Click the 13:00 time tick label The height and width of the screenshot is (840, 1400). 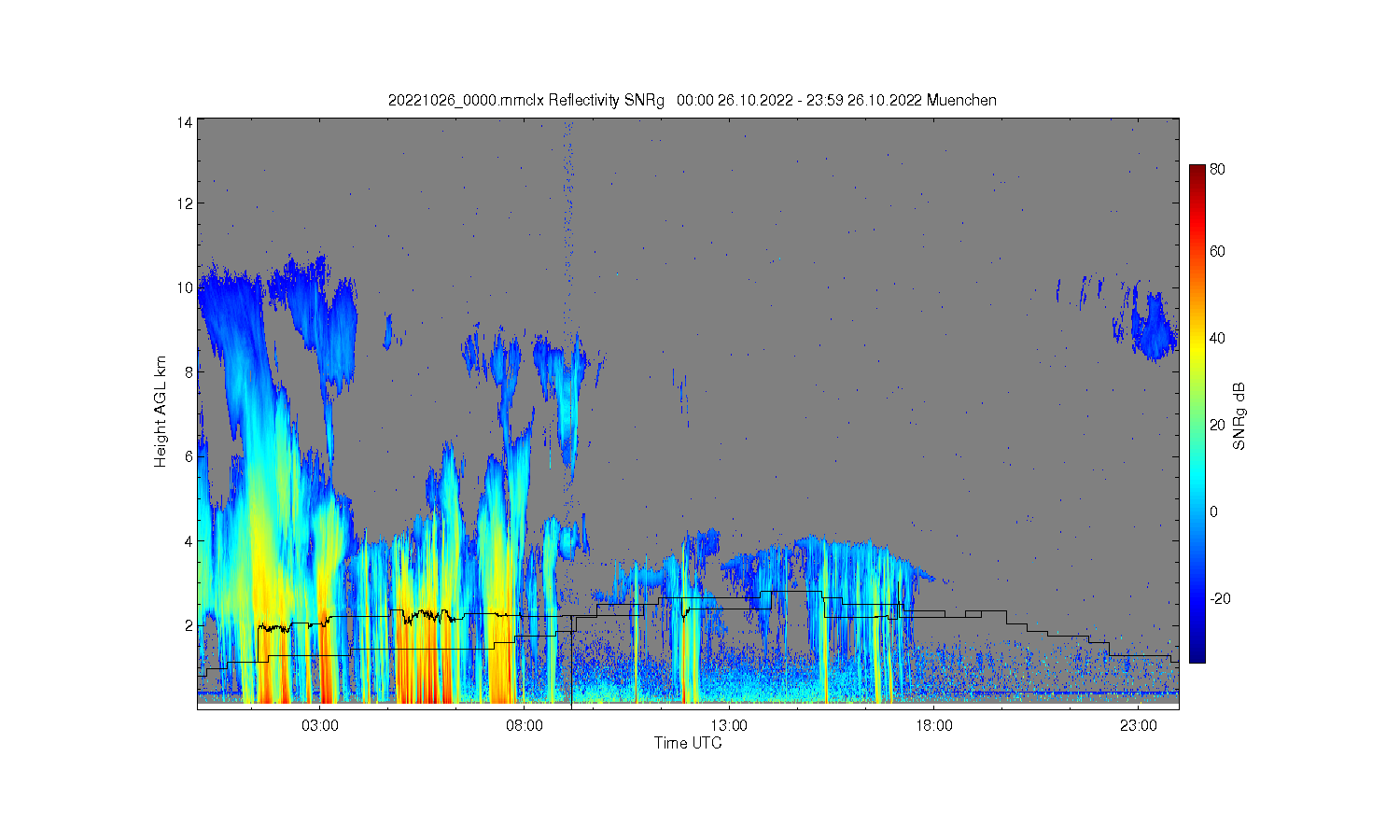[729, 725]
